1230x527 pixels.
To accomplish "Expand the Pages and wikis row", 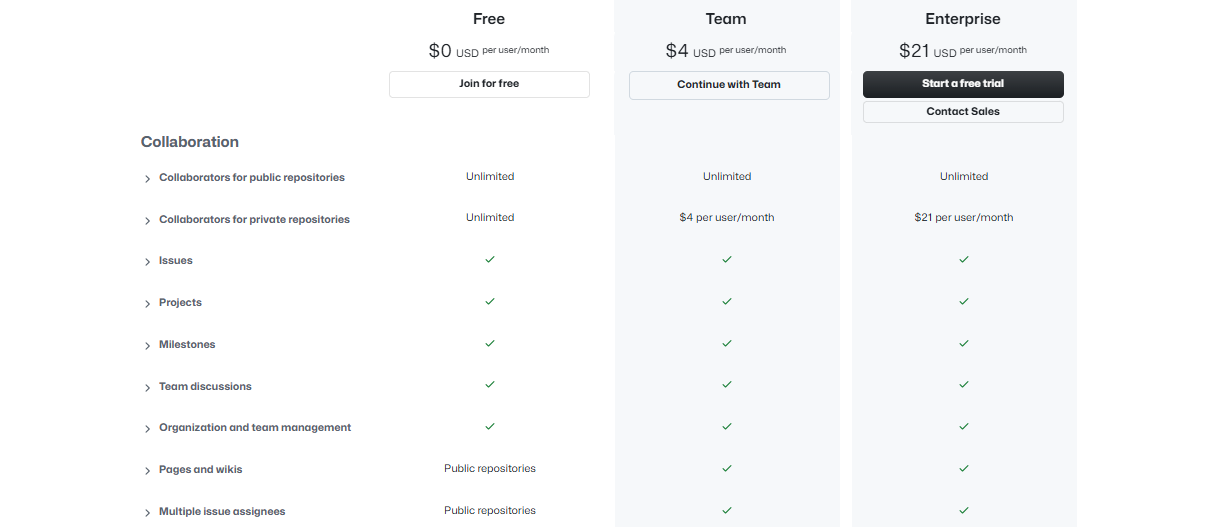I will tap(147, 471).
